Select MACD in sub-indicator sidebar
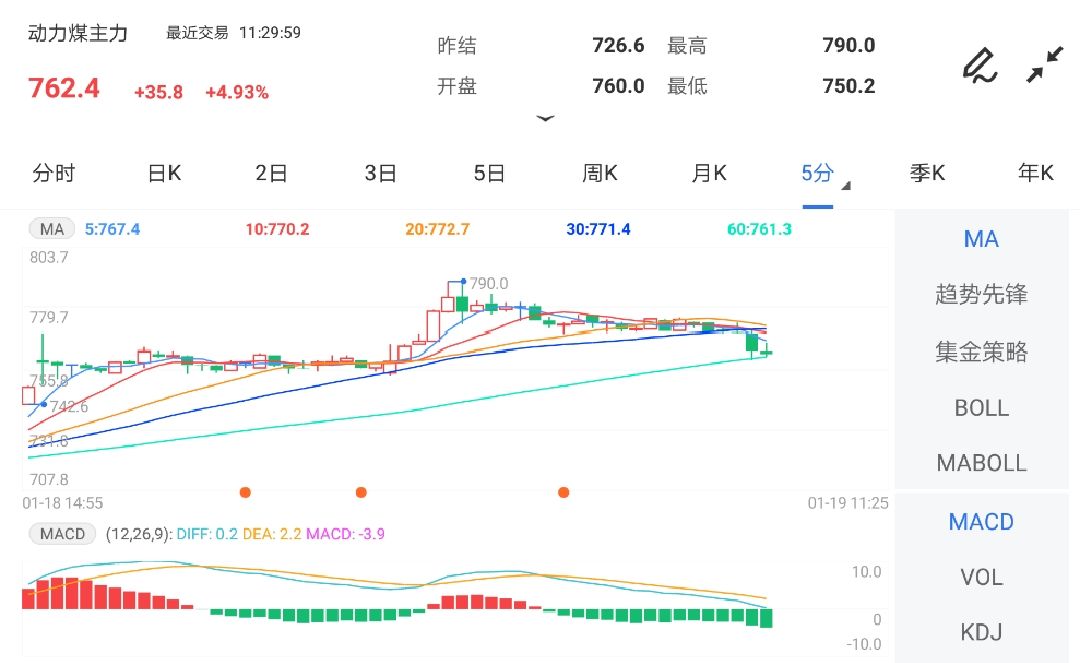The image size is (1080, 663). [x=981, y=522]
